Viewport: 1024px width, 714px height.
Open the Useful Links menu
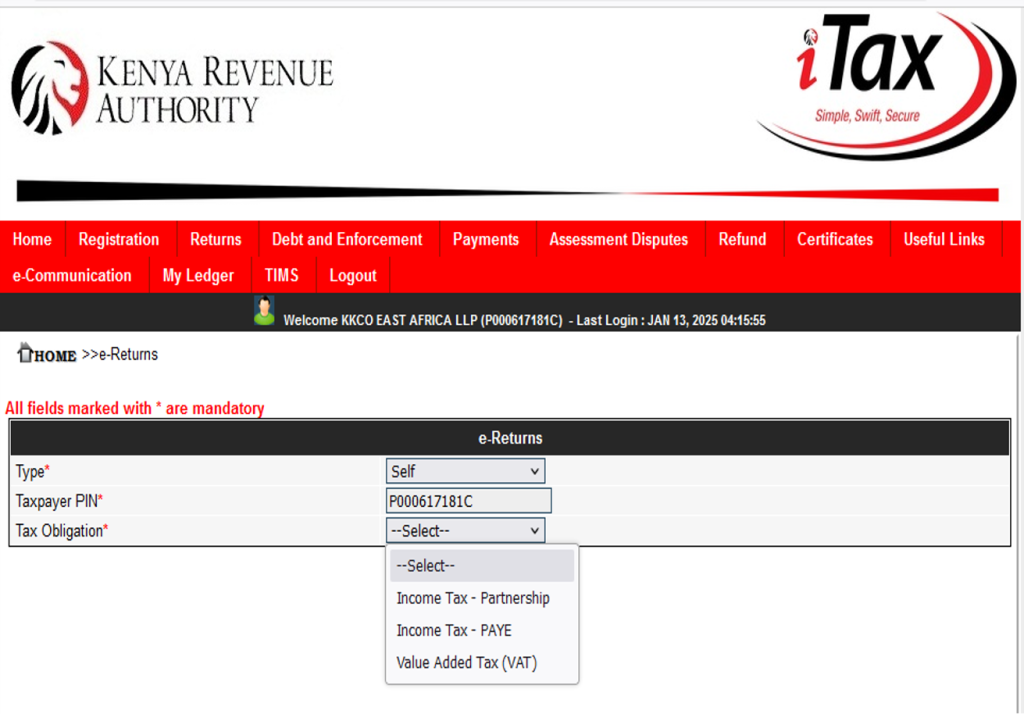[x=944, y=239]
